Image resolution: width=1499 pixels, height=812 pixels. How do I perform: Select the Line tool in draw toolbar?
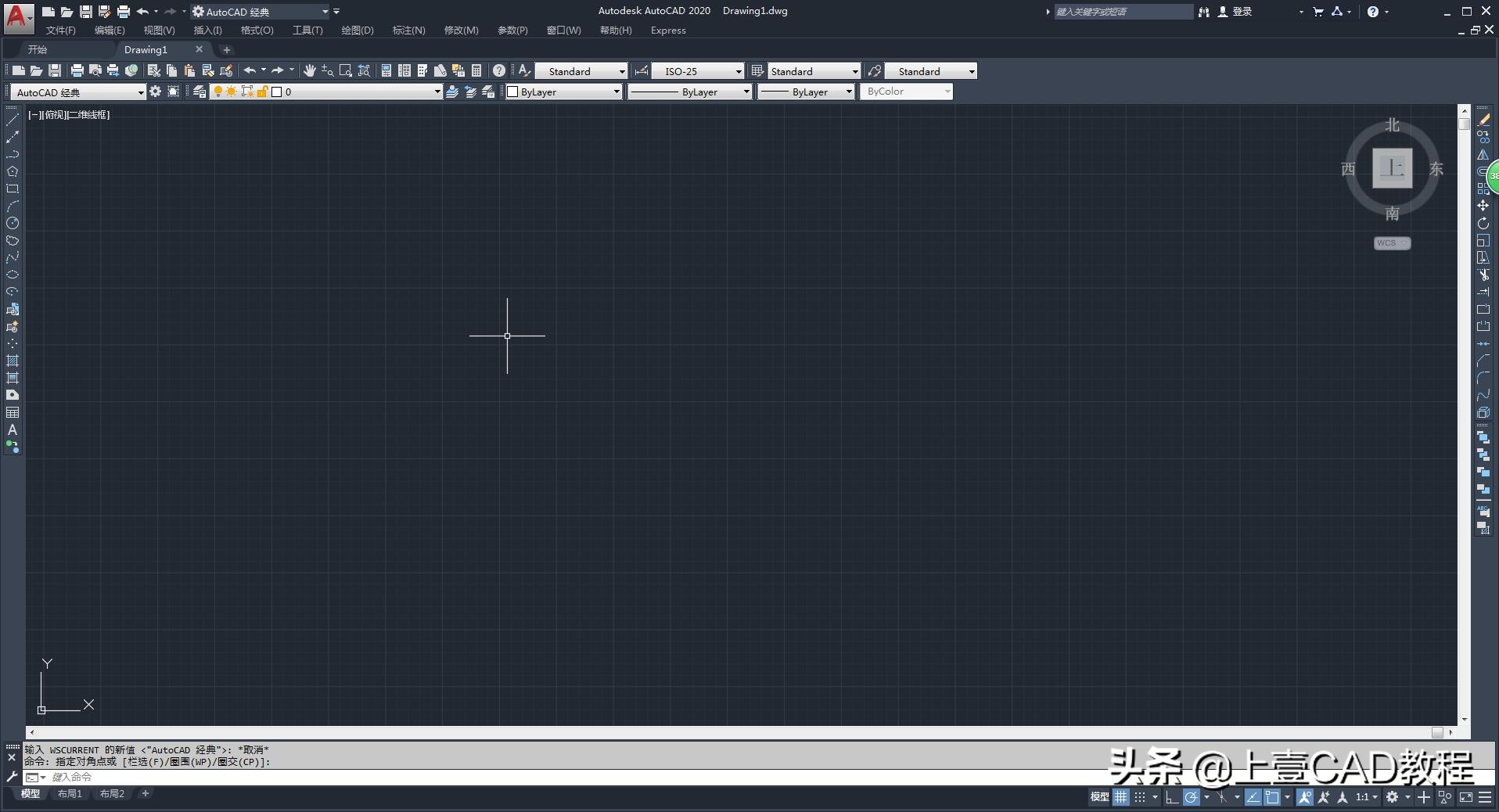pyautogui.click(x=13, y=120)
